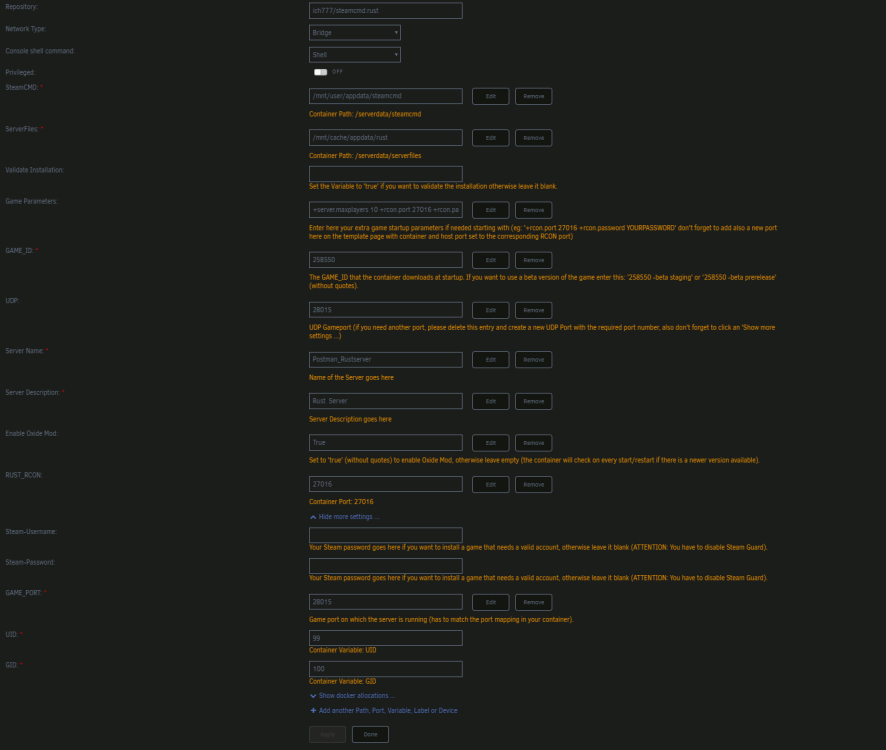
Task: Edit the Server Name entry
Action: tap(490, 359)
